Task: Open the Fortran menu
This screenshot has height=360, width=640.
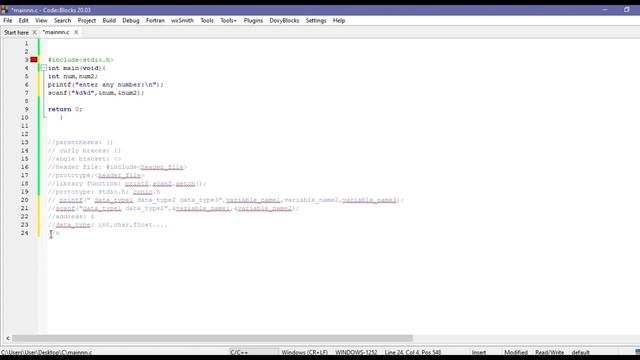Action: click(155, 20)
